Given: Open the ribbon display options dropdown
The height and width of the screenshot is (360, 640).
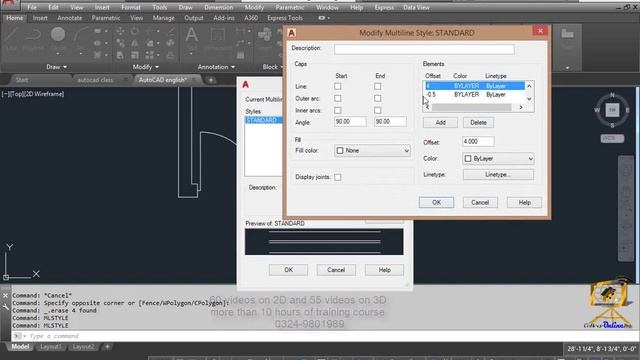Looking at the screenshot, I should pos(324,18).
